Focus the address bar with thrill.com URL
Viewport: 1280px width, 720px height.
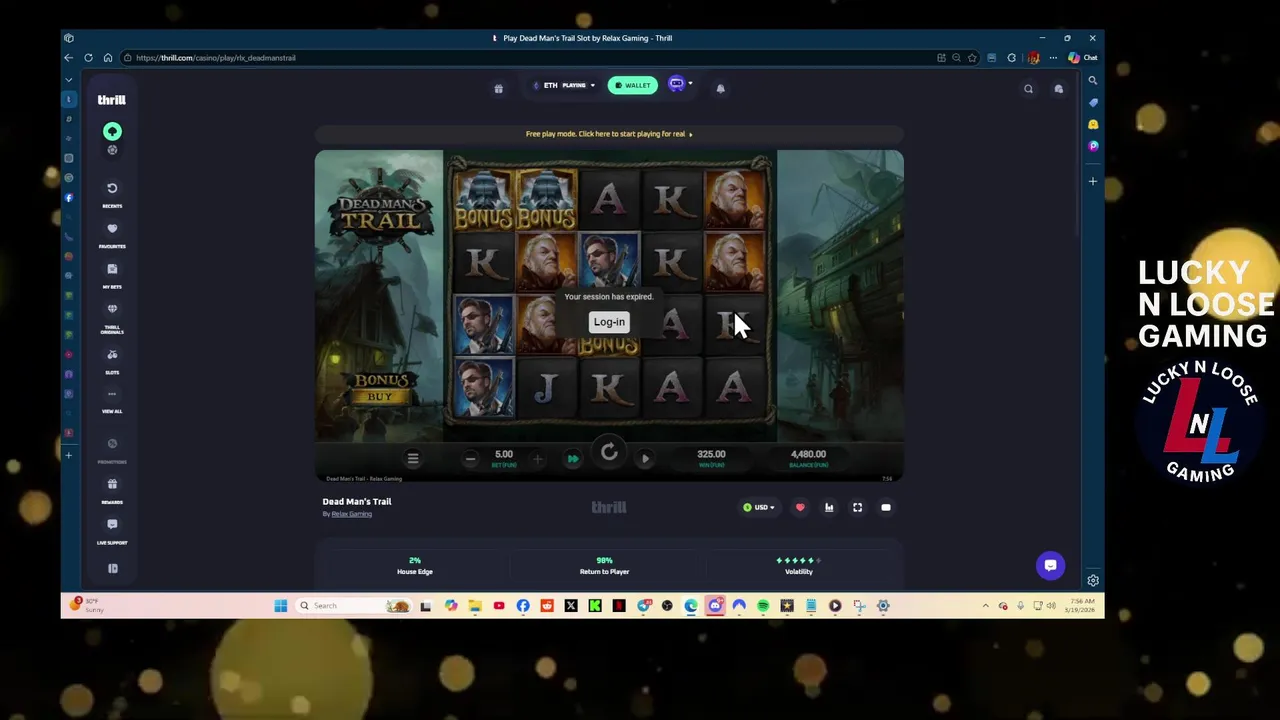tap(526, 58)
